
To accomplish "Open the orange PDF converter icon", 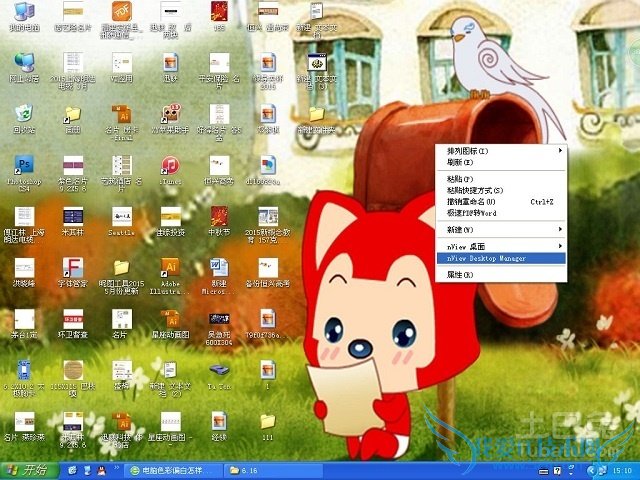I will click(x=121, y=12).
